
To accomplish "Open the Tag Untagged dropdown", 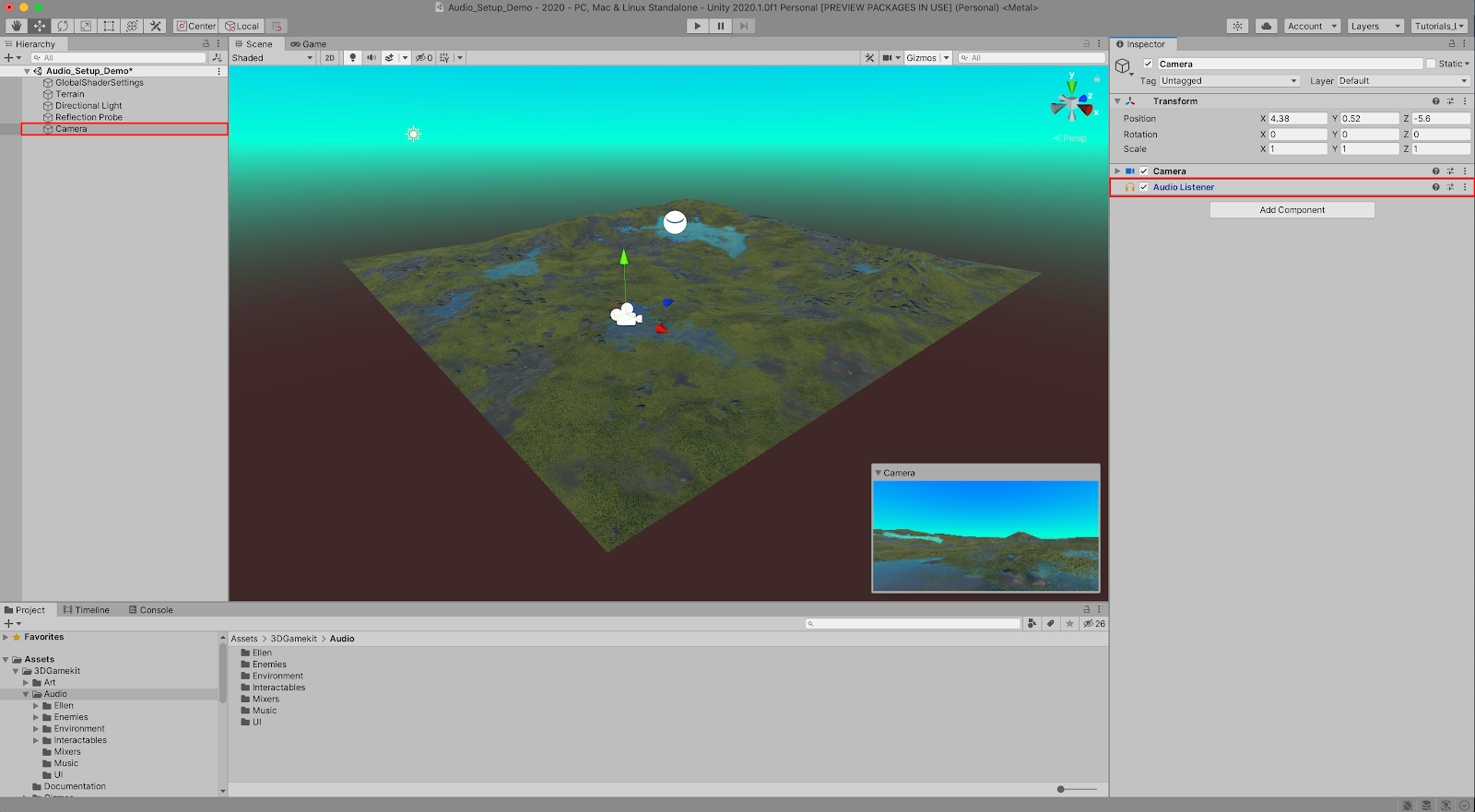I will coord(1229,81).
